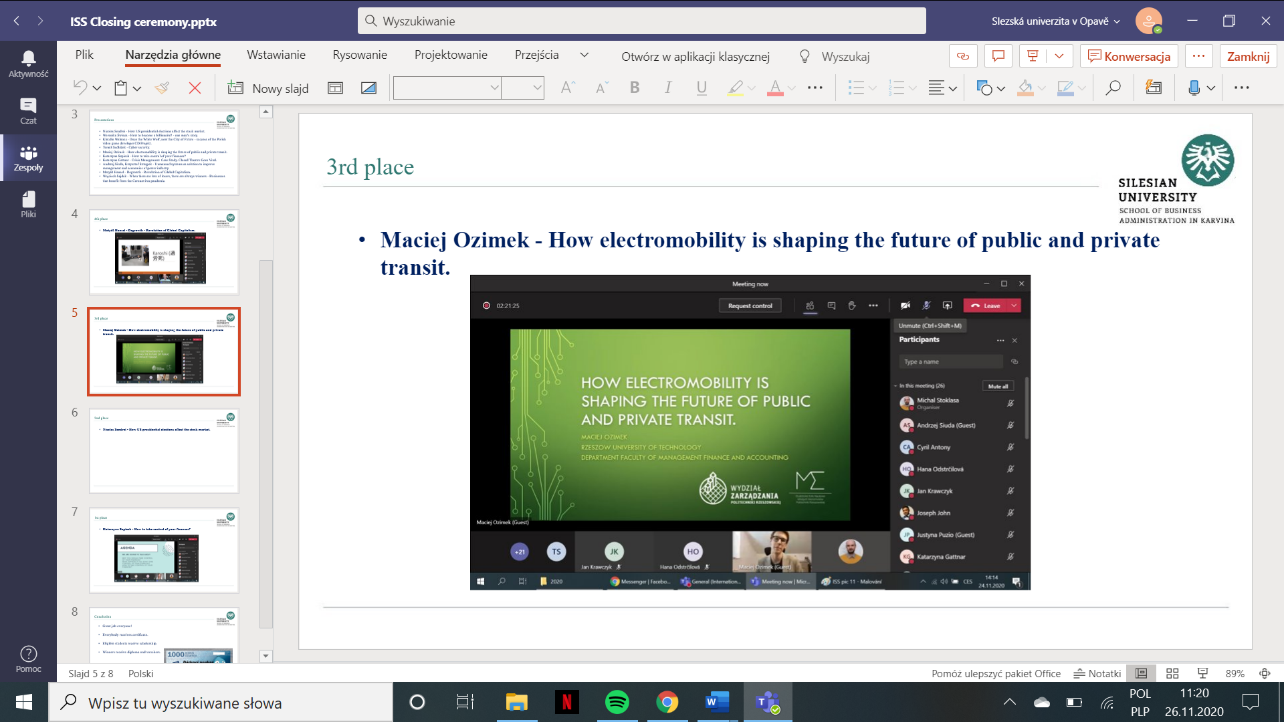Switch to the Projektowanie tab
This screenshot has width=1284, height=722.
click(451, 56)
